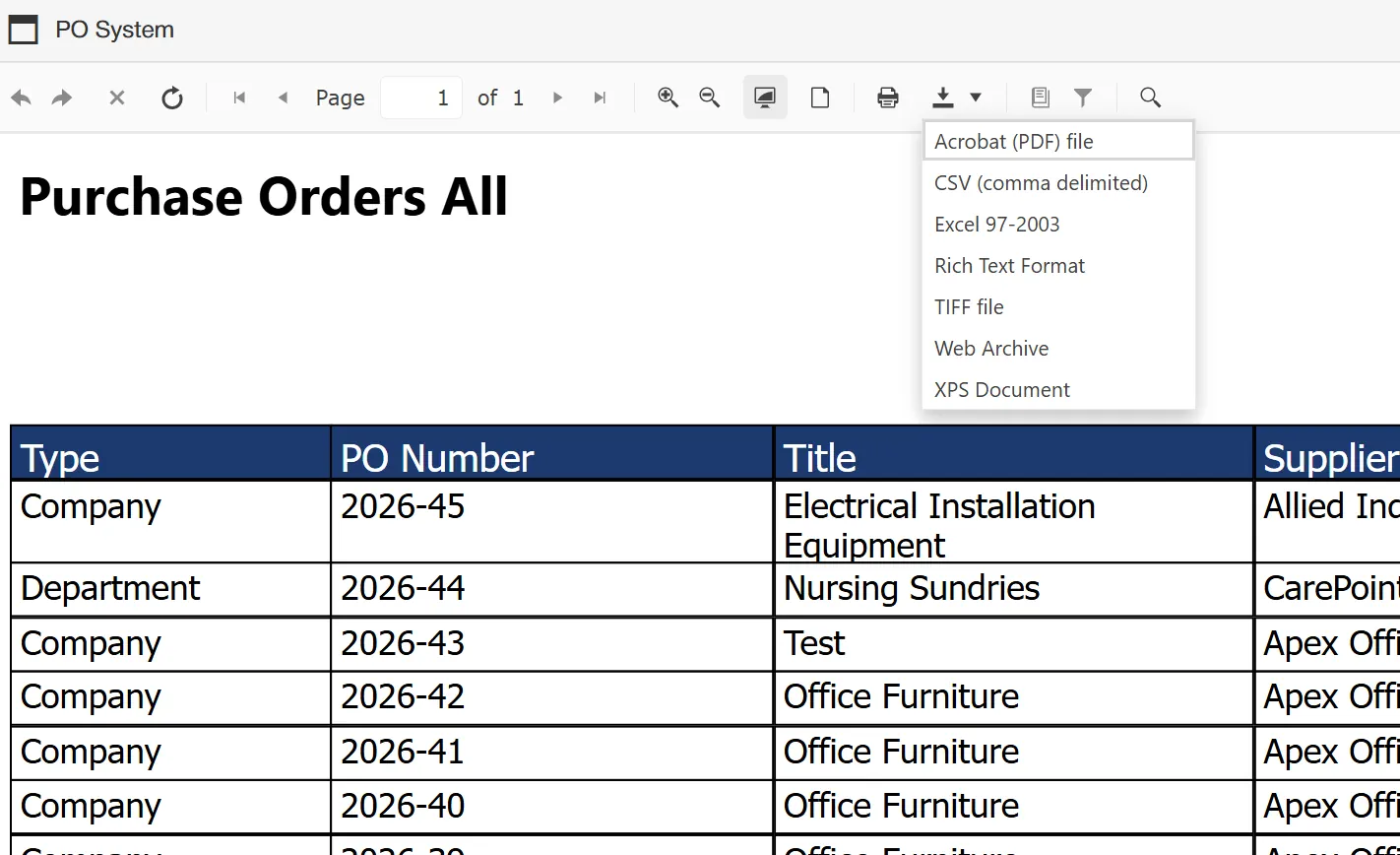Navigate back with the back arrow
The image size is (1400, 855).
[x=21, y=98]
